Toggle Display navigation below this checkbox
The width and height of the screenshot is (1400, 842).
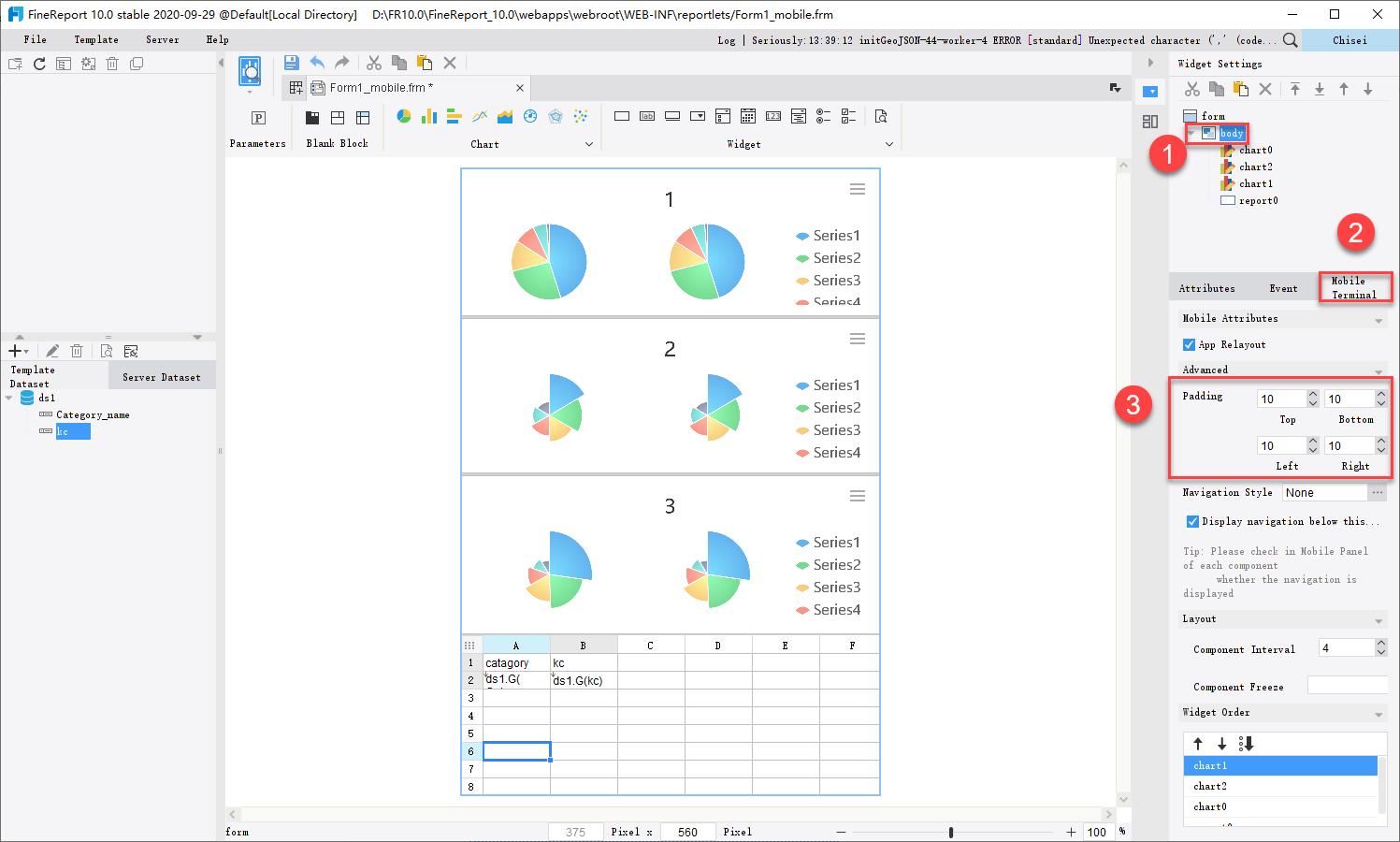1192,521
